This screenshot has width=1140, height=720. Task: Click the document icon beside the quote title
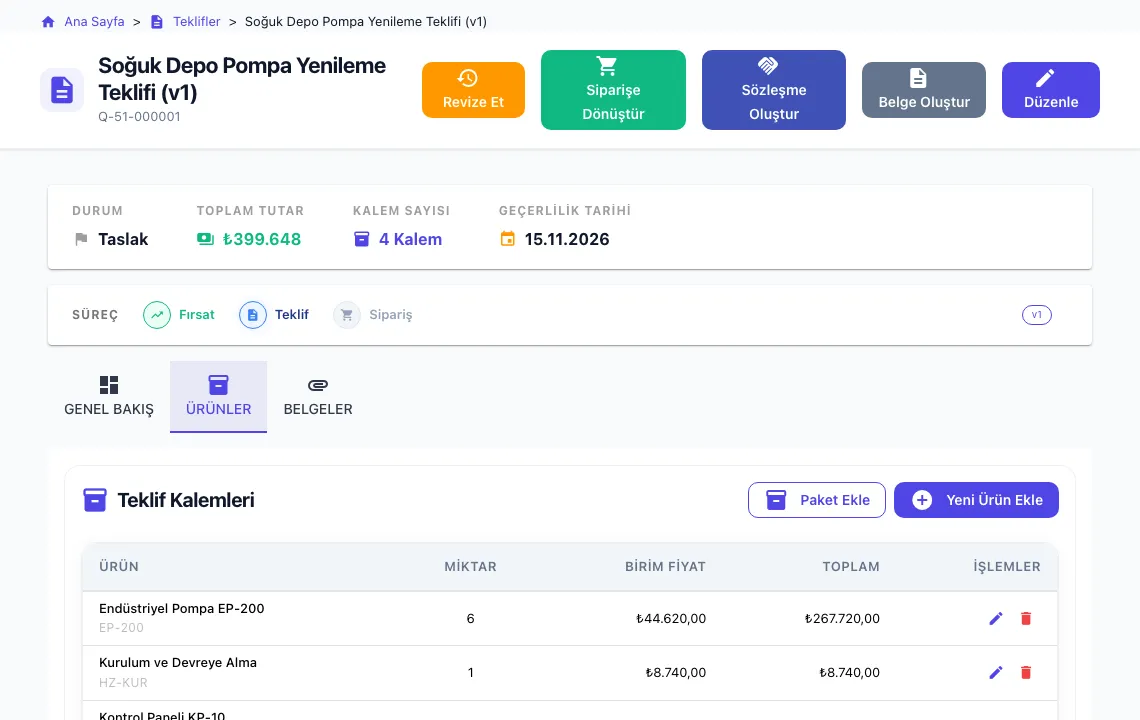click(x=62, y=90)
